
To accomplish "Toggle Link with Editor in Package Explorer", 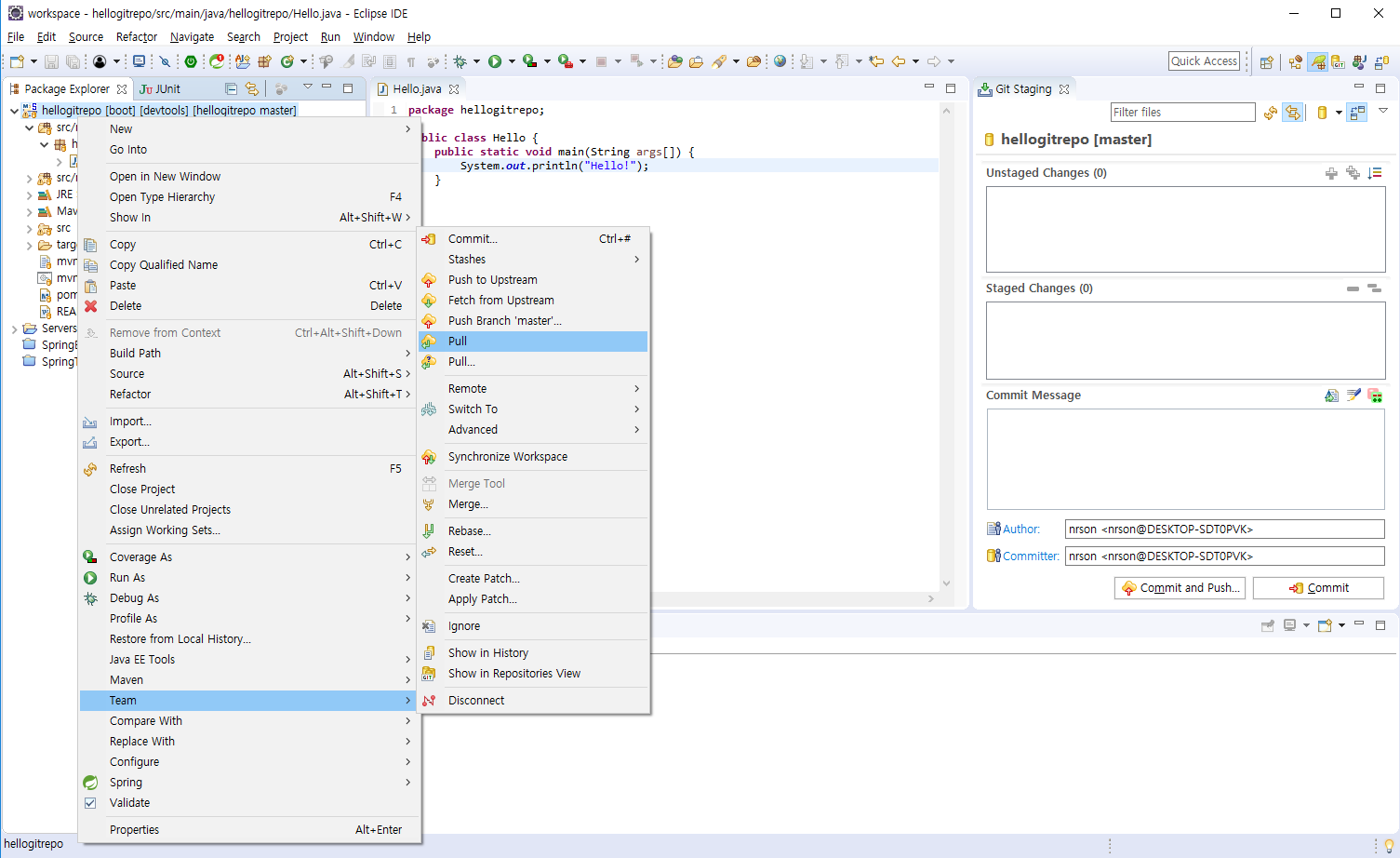I will [x=252, y=89].
